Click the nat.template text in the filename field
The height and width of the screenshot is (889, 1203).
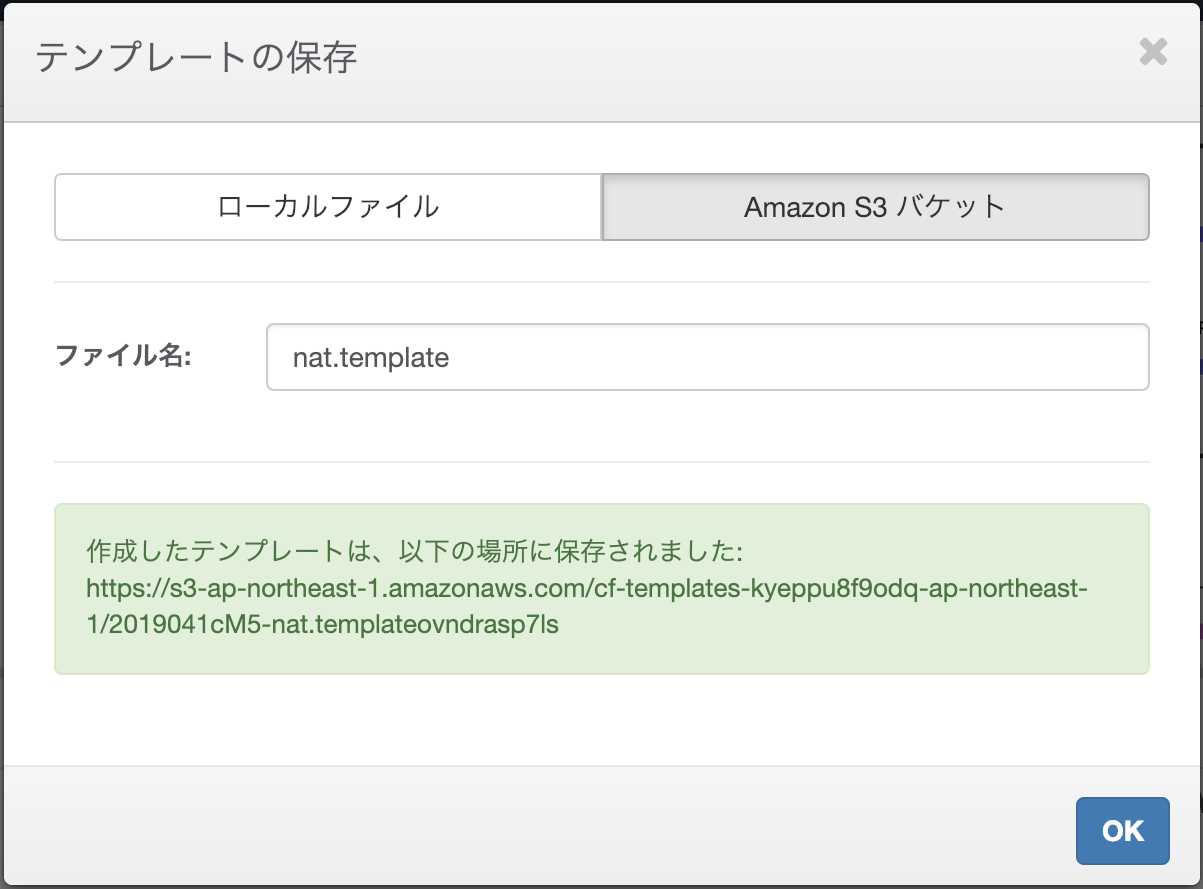pyautogui.click(x=371, y=357)
